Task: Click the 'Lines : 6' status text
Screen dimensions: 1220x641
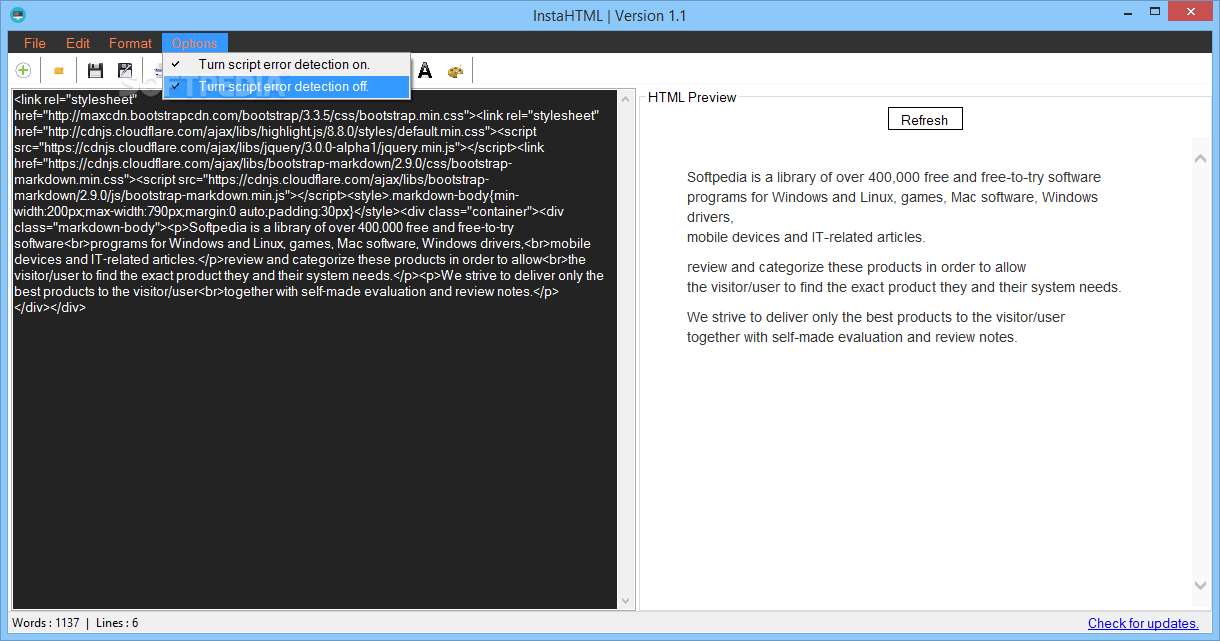Action: 117,623
